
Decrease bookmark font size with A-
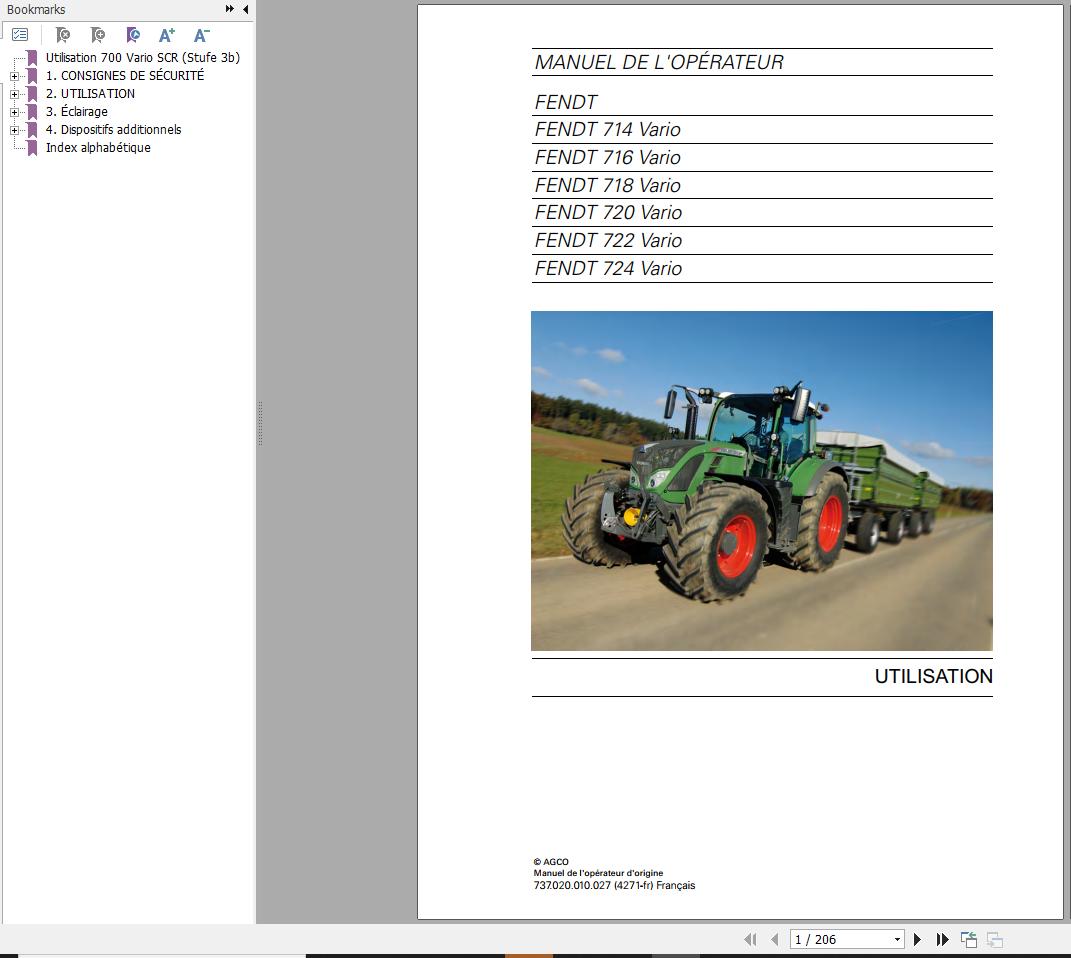click(201, 35)
